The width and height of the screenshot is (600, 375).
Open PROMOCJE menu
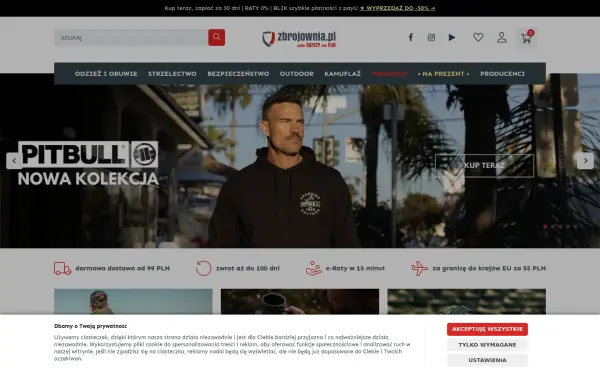(x=389, y=73)
